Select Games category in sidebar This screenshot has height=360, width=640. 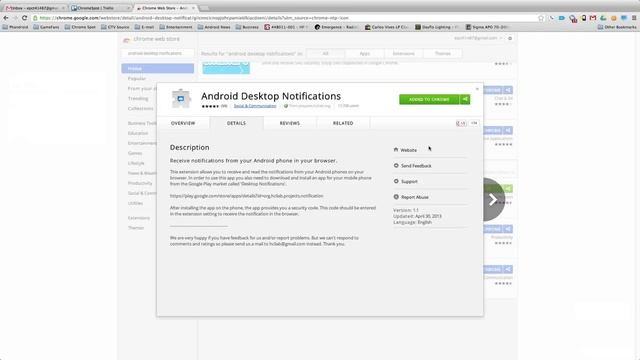pyautogui.click(x=135, y=153)
